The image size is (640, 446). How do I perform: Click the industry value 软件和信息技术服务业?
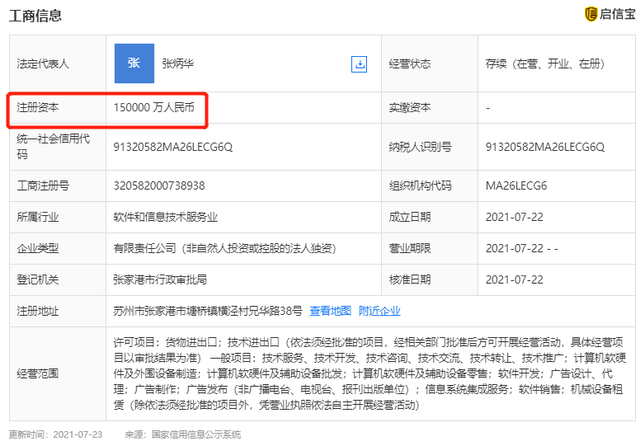166,215
